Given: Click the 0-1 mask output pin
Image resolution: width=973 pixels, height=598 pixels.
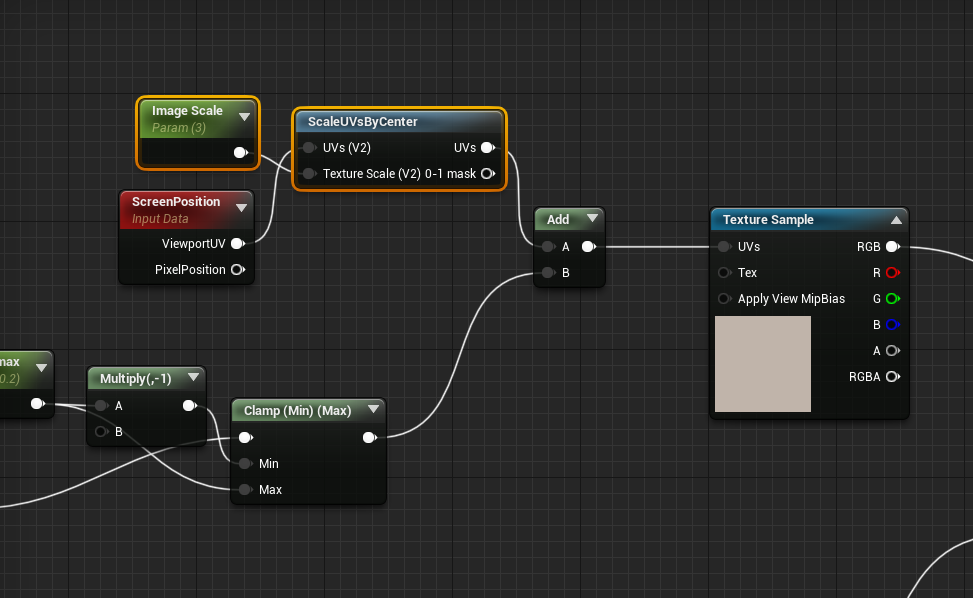Looking at the screenshot, I should tap(488, 174).
